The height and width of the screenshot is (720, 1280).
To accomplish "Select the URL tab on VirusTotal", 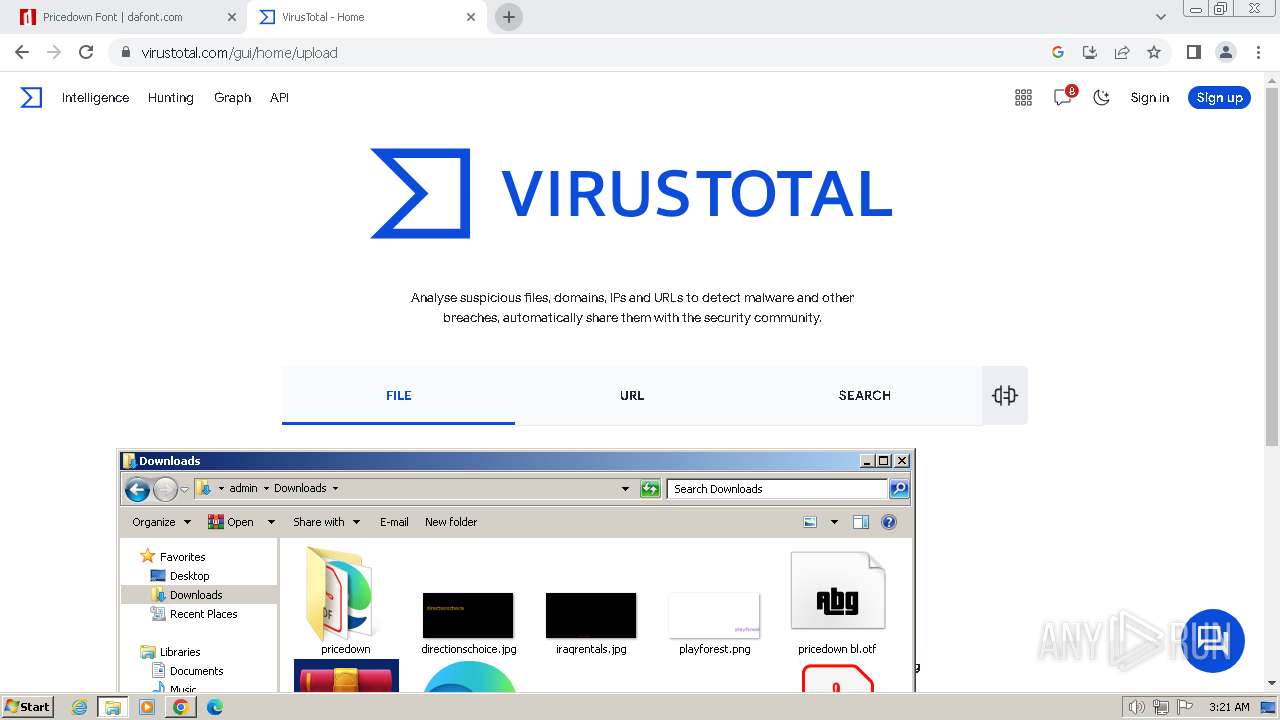I will (632, 395).
